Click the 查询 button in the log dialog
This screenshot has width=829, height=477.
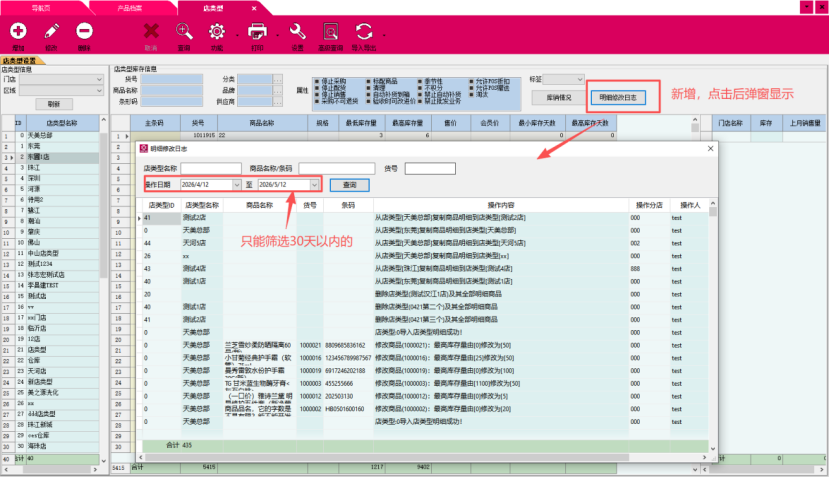(349, 185)
